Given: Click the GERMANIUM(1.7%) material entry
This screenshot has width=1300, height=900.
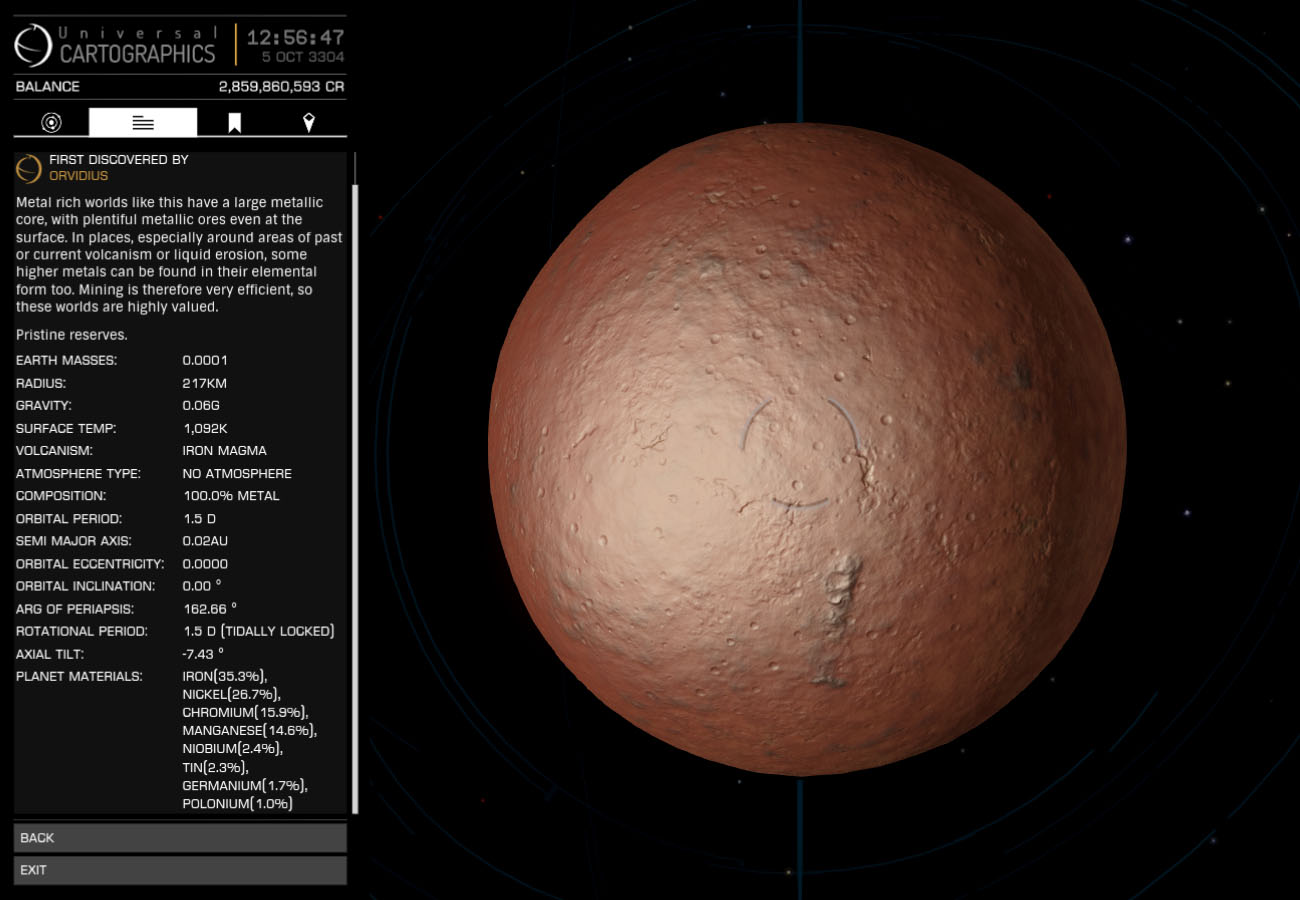Looking at the screenshot, I should [244, 785].
